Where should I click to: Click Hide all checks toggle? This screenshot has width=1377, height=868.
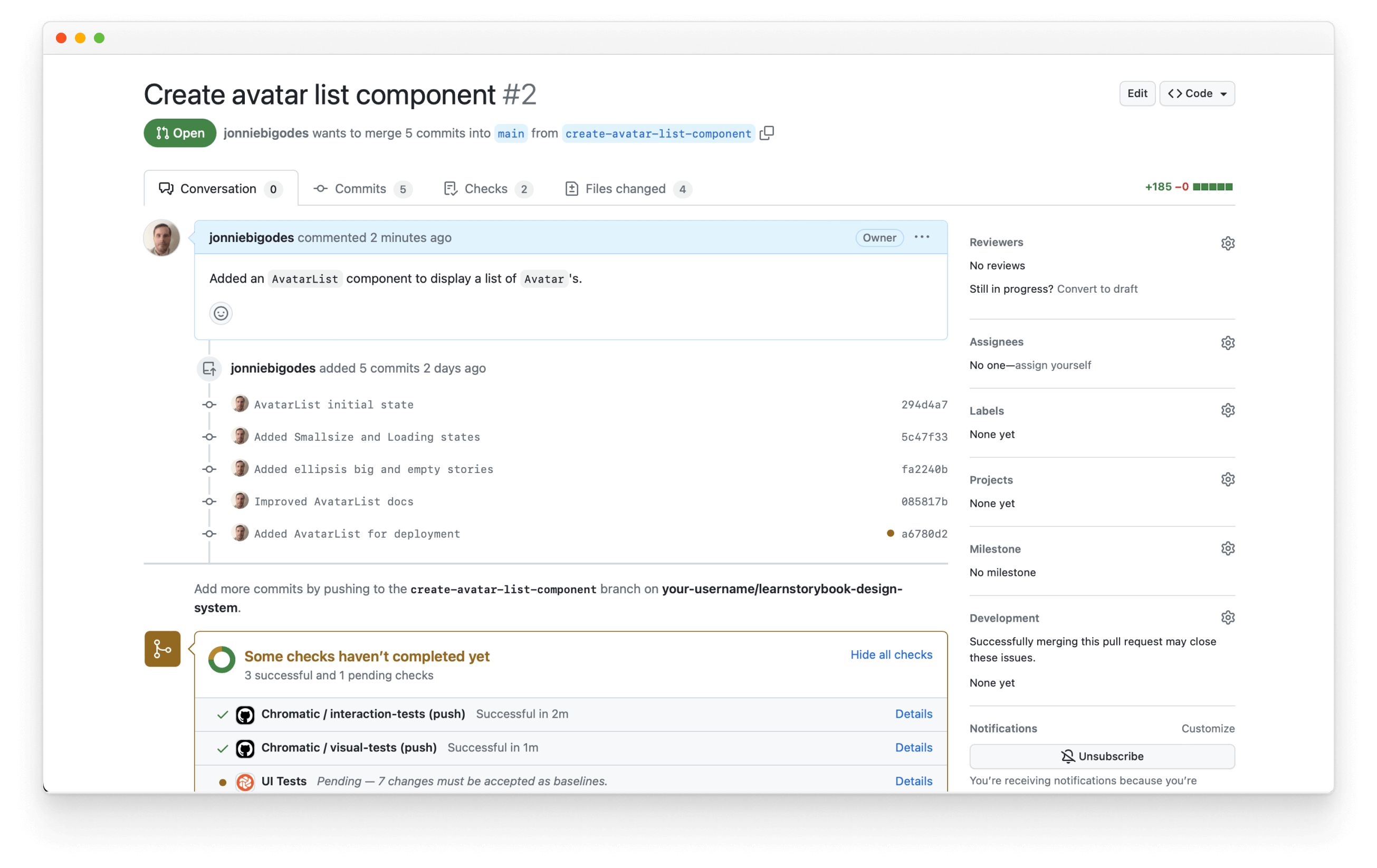(892, 655)
